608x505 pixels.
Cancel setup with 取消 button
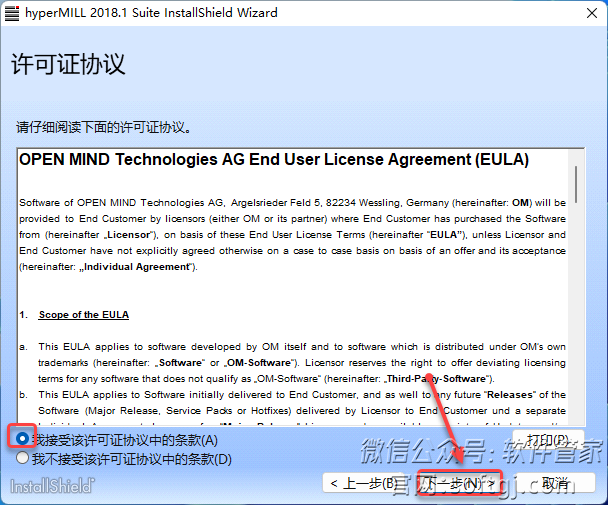click(x=556, y=483)
